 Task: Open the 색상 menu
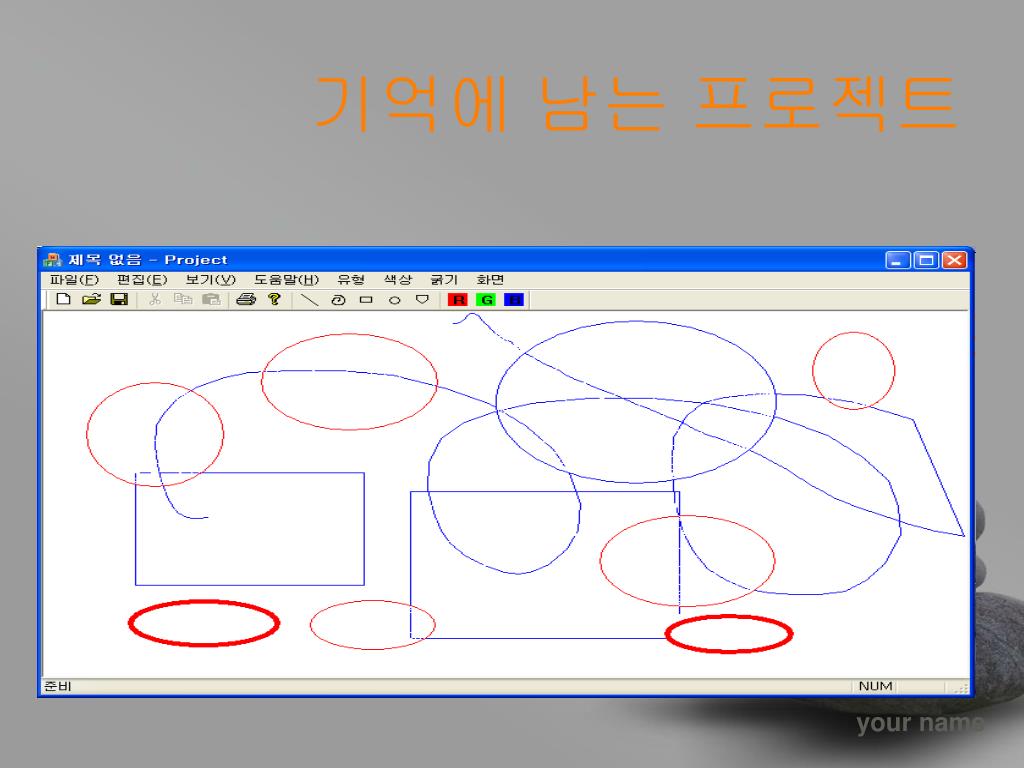click(398, 280)
